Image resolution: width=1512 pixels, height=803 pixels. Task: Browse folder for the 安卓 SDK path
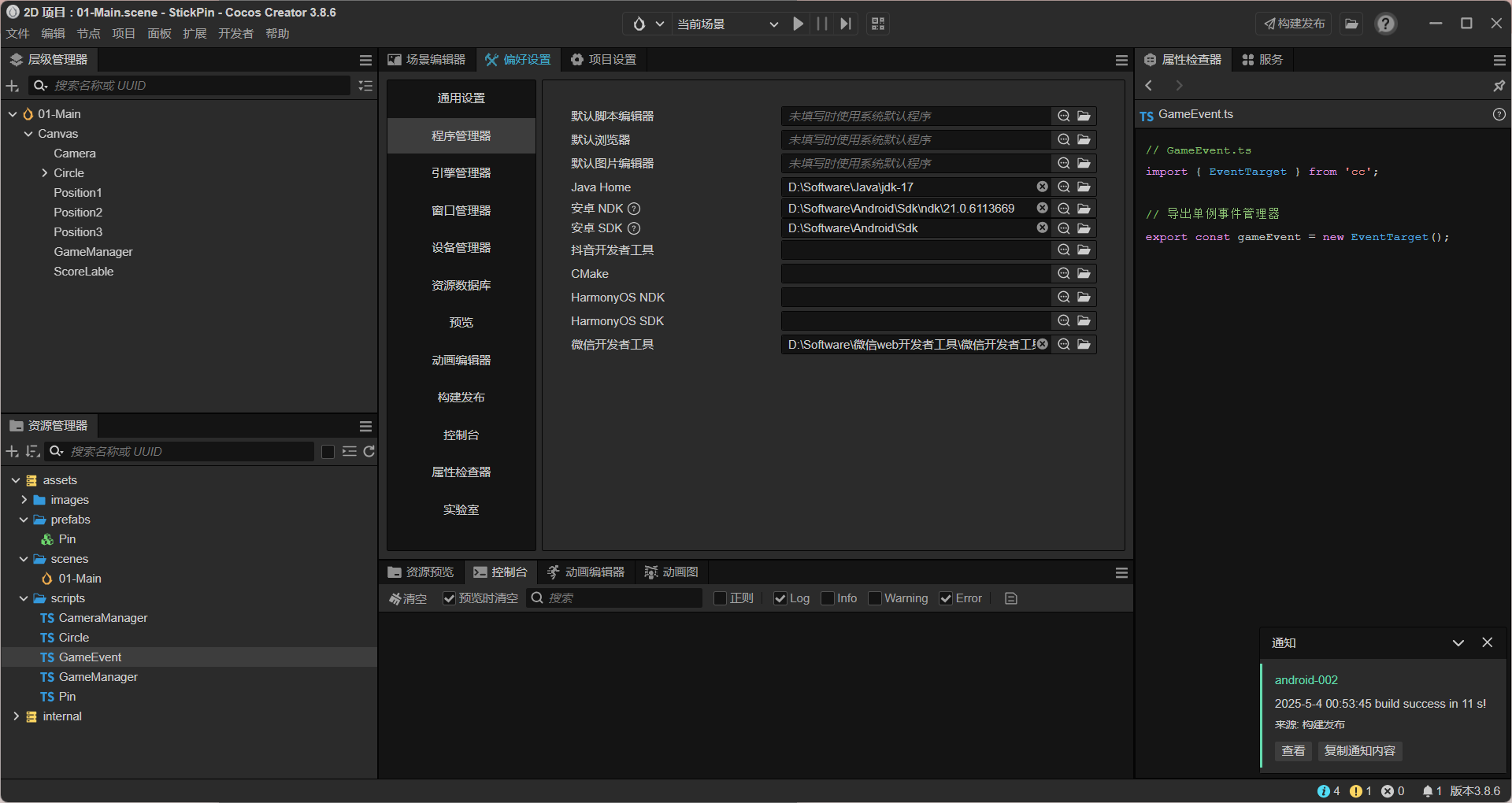[1084, 228]
